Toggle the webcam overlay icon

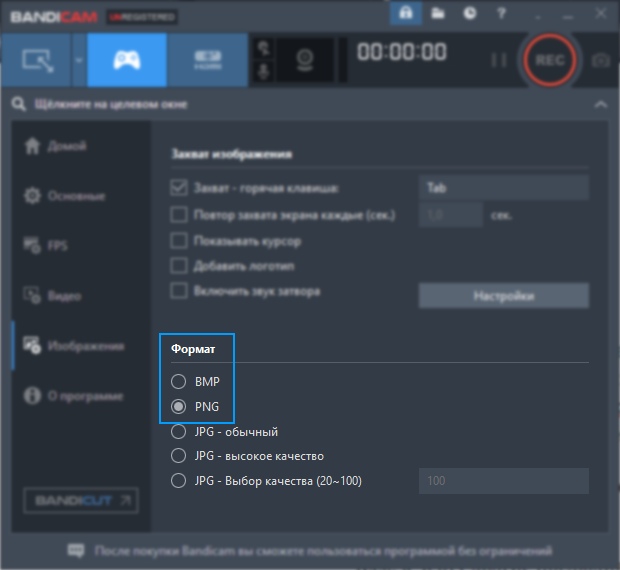coord(305,60)
